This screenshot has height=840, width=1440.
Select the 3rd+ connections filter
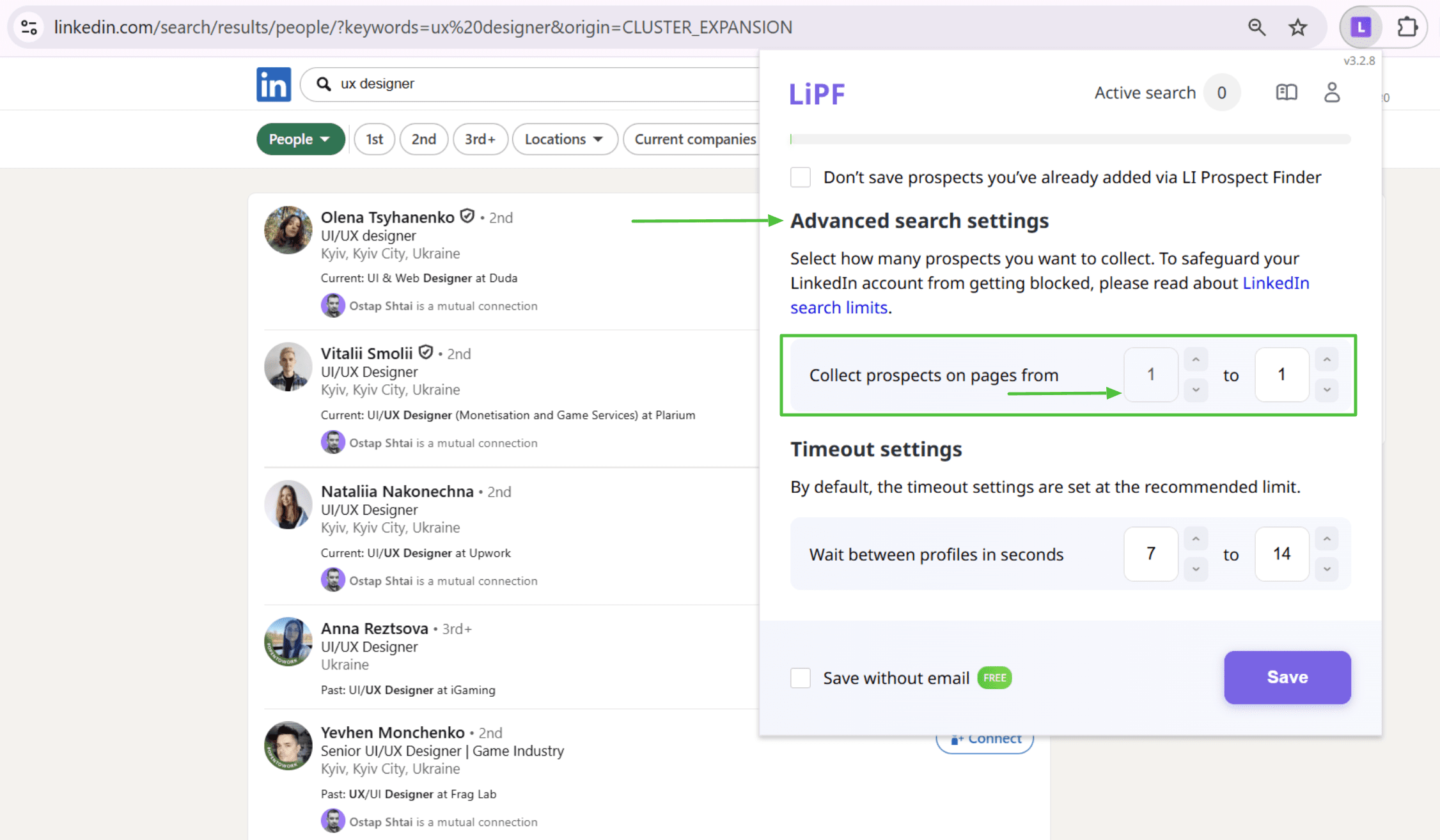click(480, 139)
